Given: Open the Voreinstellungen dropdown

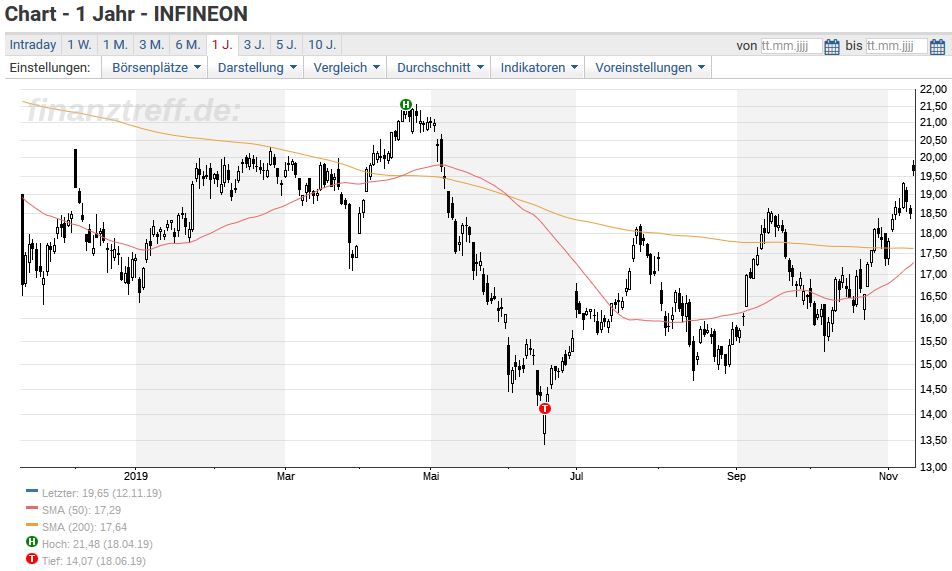Looking at the screenshot, I should (x=649, y=67).
